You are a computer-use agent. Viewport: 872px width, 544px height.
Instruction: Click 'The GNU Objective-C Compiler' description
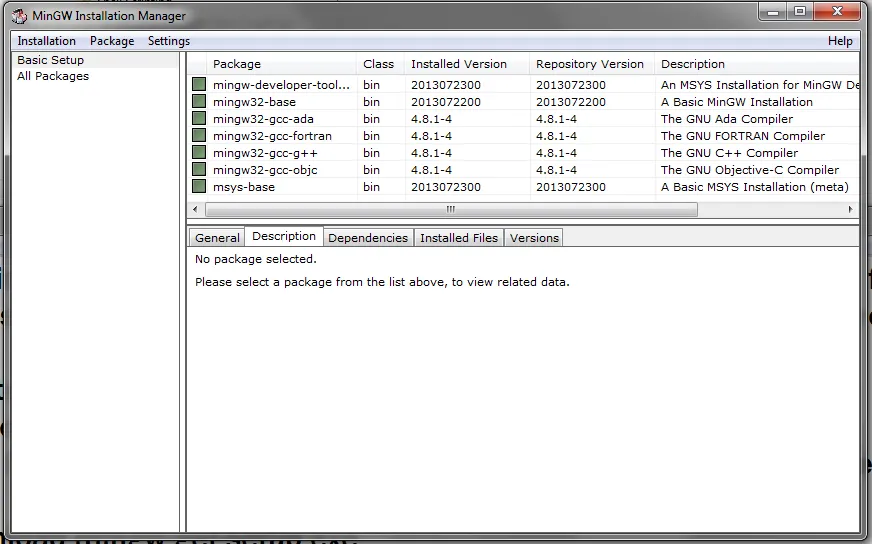[750, 170]
